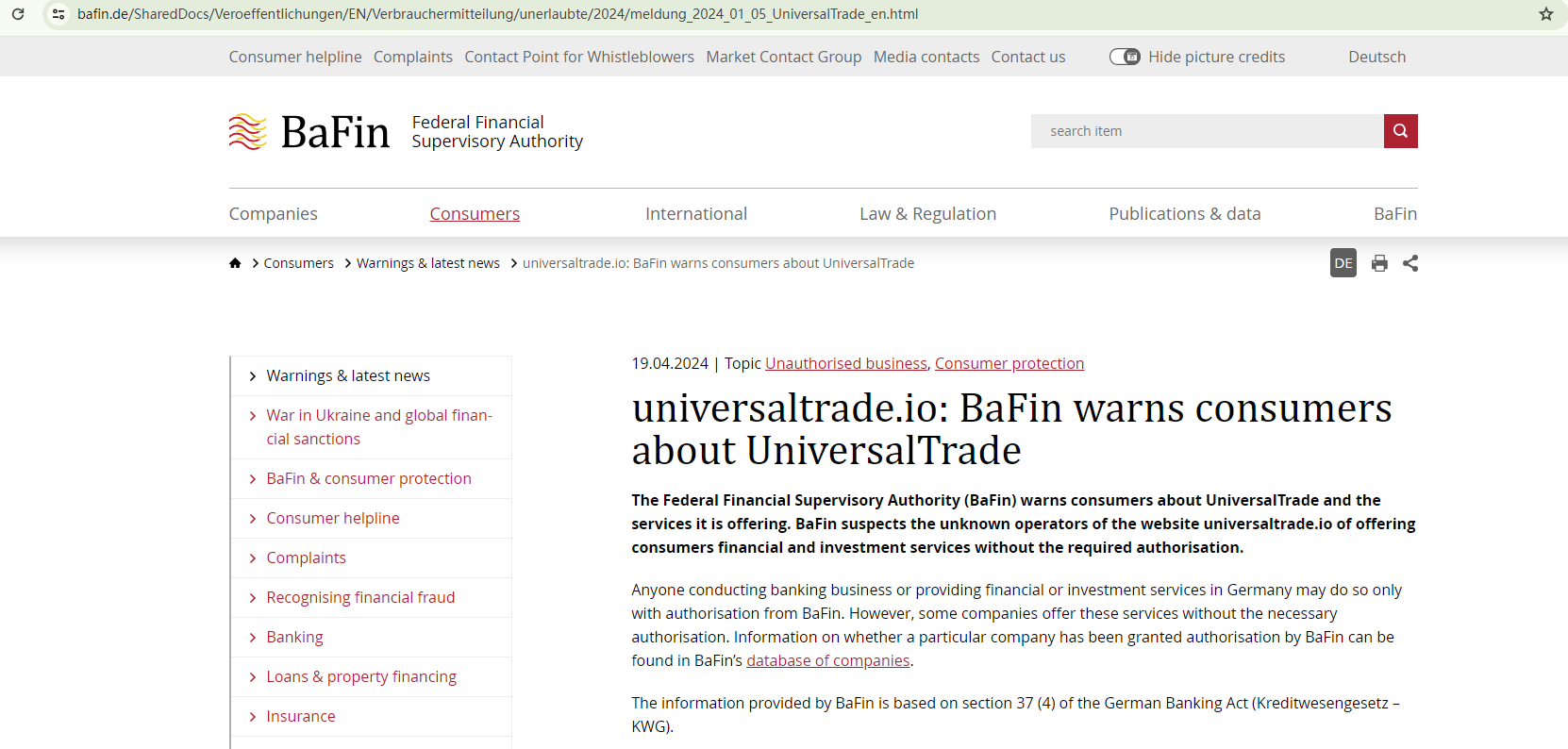The width and height of the screenshot is (1568, 749).
Task: Expand Warnings & latest news sidebar chevron
Action: tap(253, 376)
